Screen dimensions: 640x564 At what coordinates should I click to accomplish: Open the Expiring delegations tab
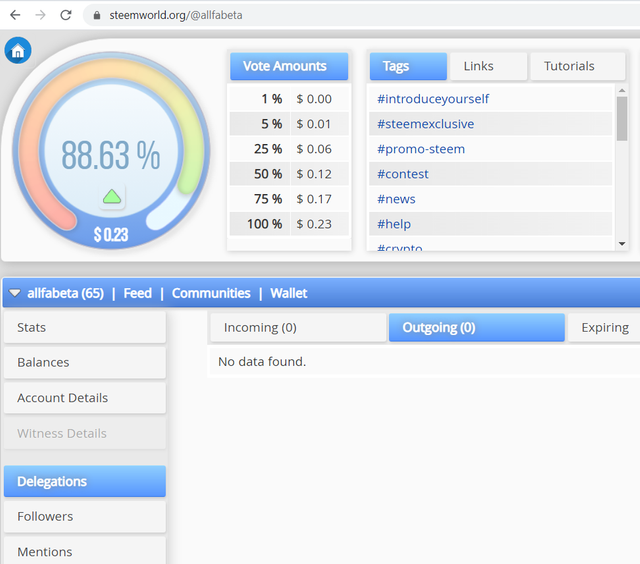coord(604,327)
